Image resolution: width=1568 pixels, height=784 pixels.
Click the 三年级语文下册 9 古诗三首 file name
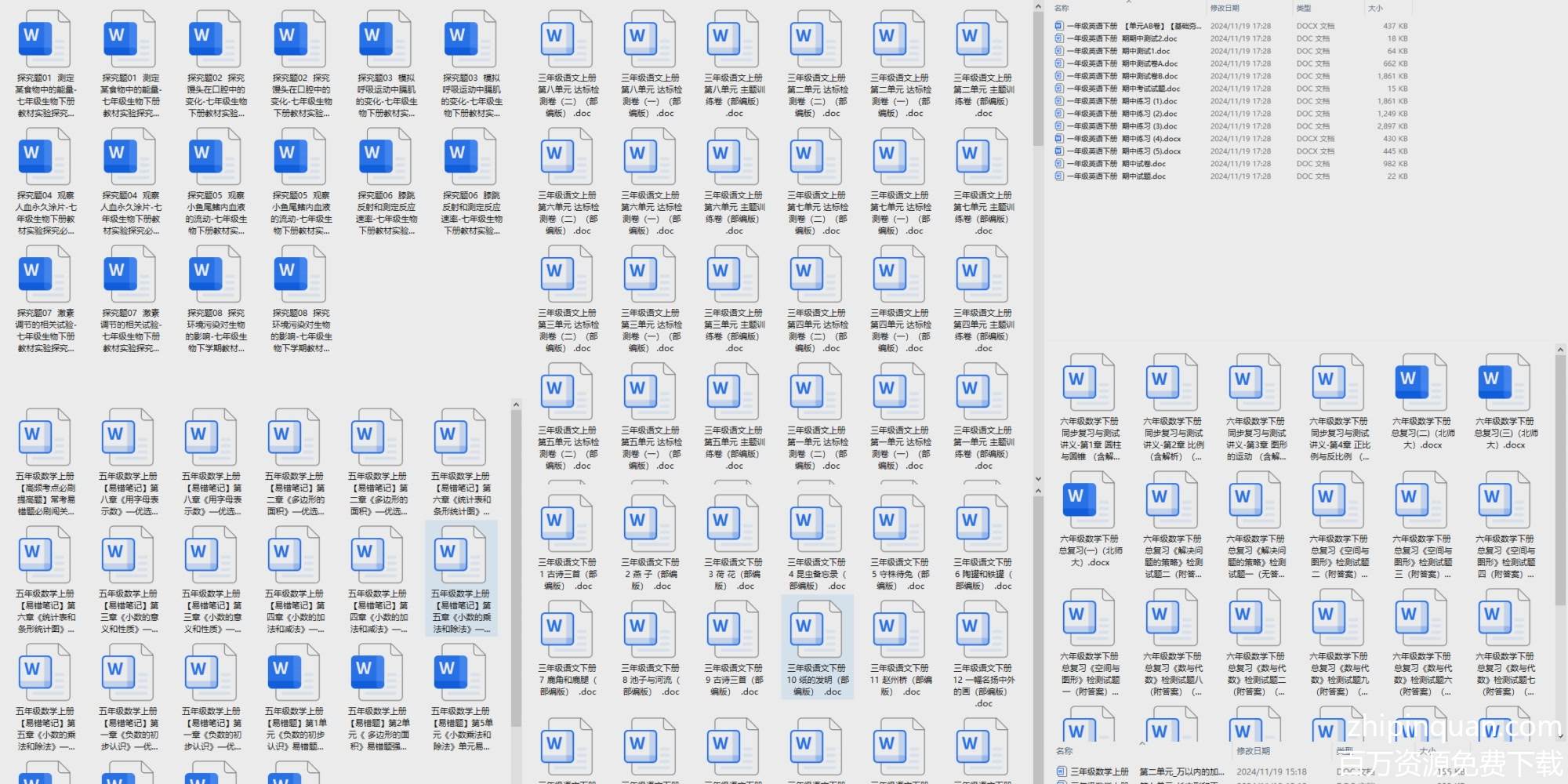[x=734, y=680]
